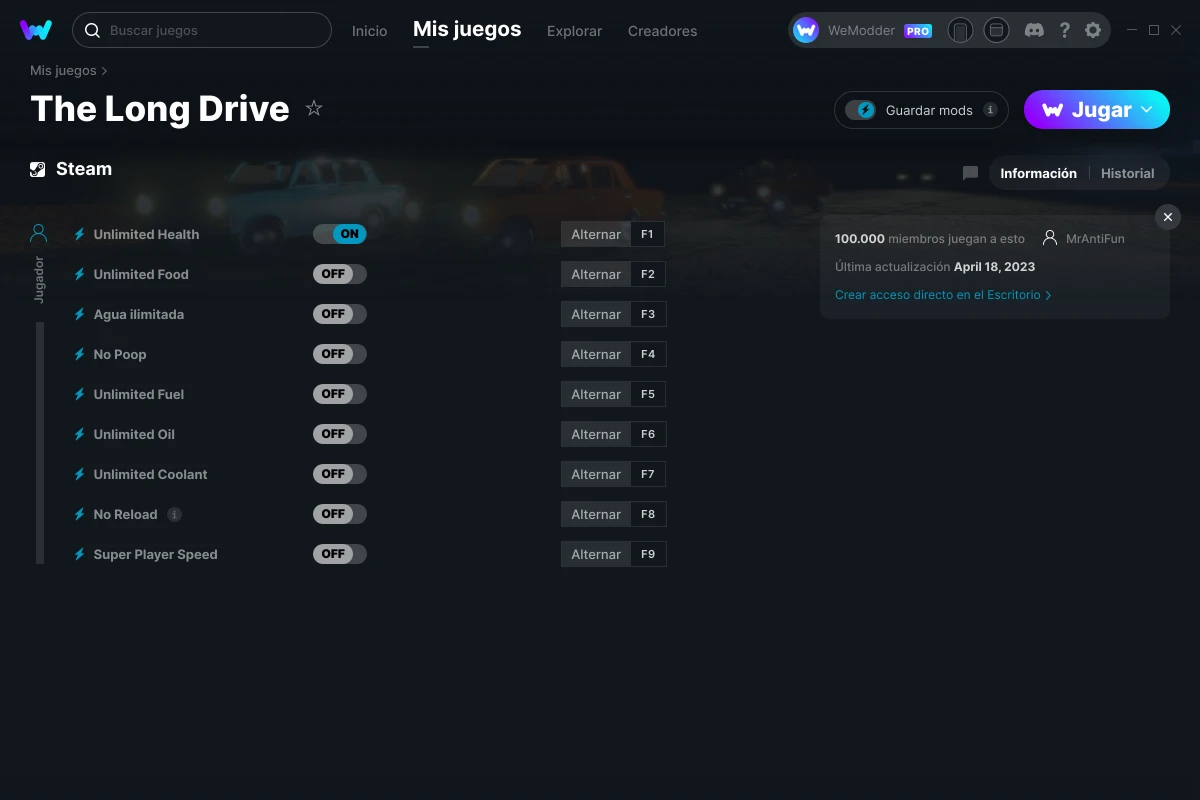Image resolution: width=1200 pixels, height=800 pixels.
Task: Click Crear acceso directo en el Escritorio
Action: [x=943, y=295]
